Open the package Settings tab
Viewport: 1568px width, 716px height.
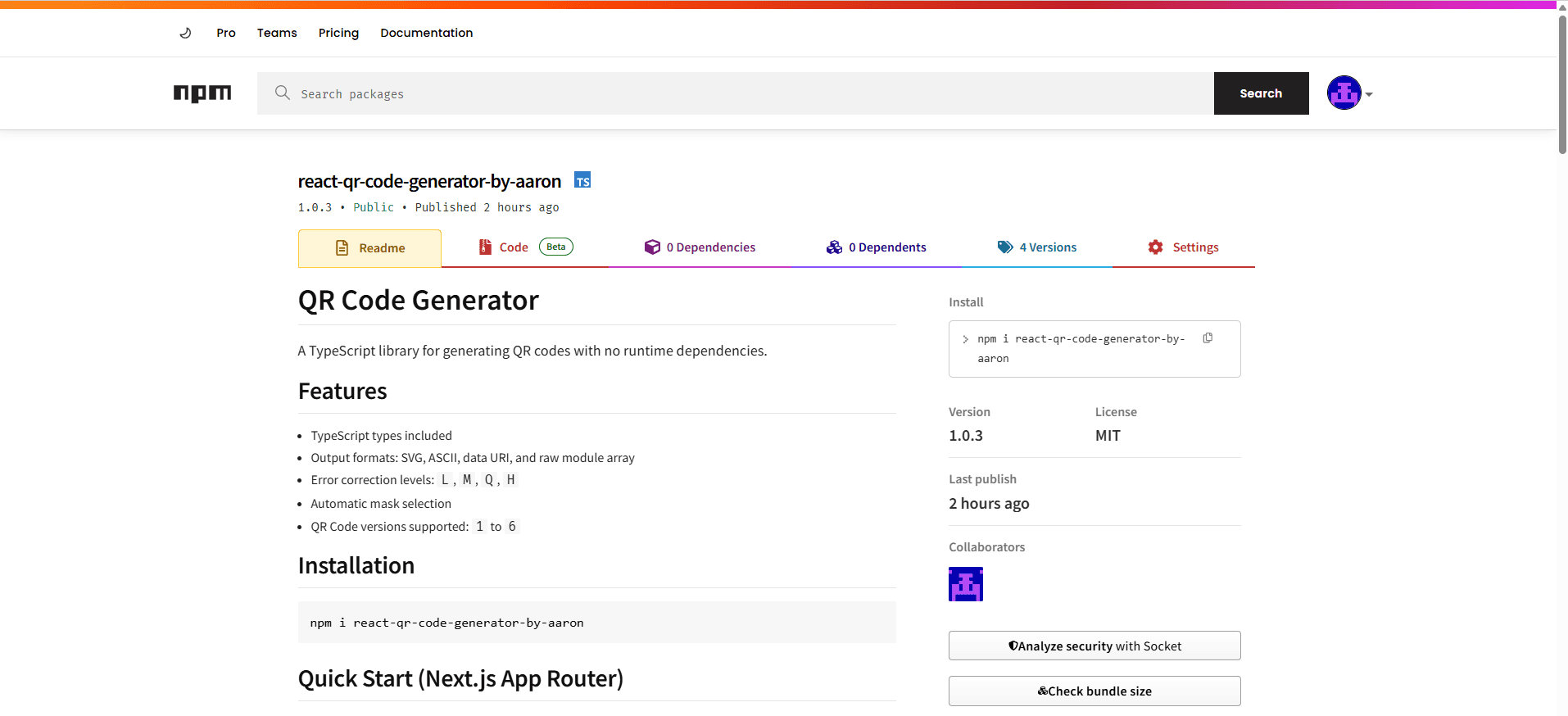[1183, 247]
